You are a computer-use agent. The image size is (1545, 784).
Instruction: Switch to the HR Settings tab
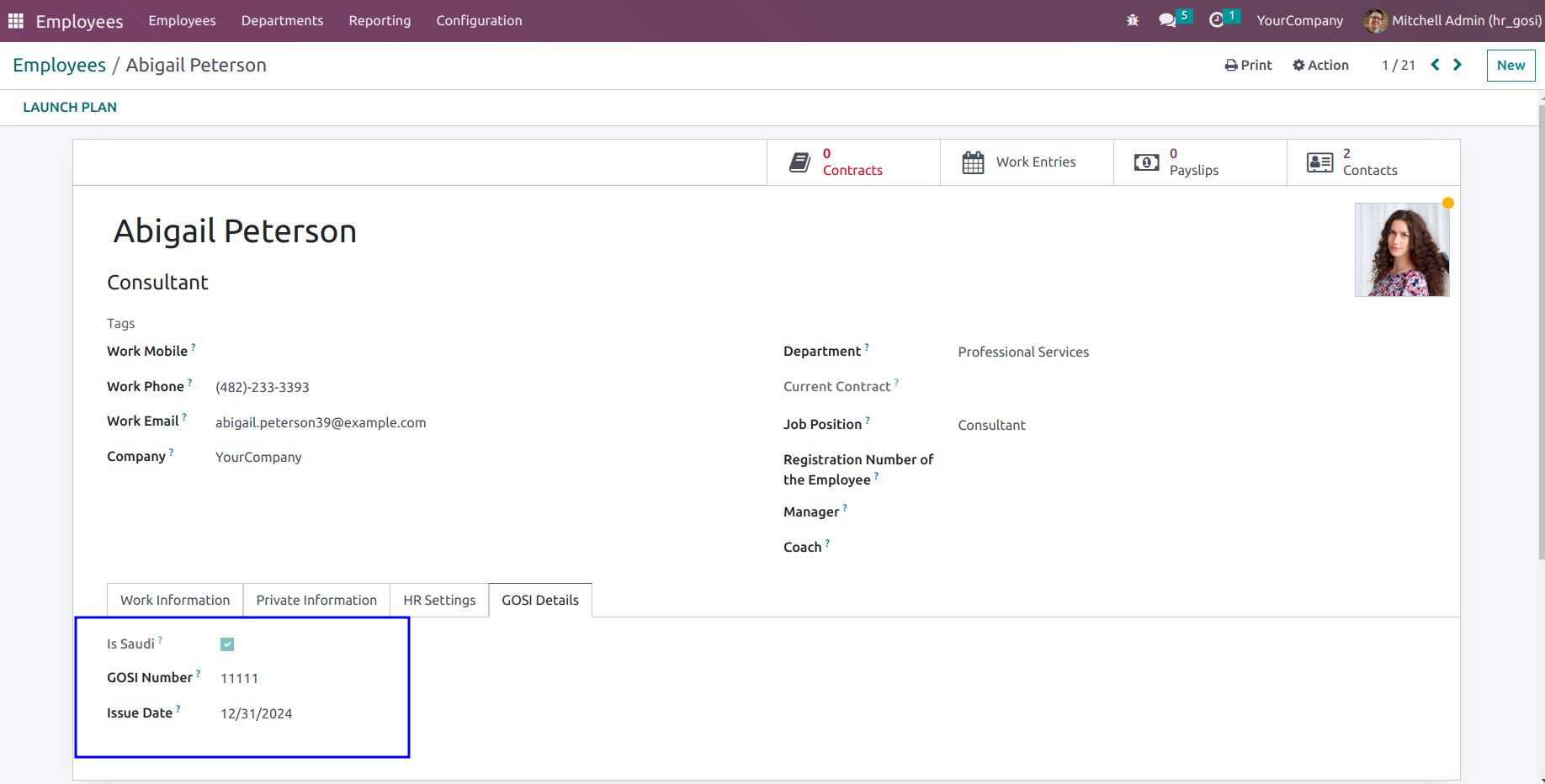pyautogui.click(x=439, y=600)
